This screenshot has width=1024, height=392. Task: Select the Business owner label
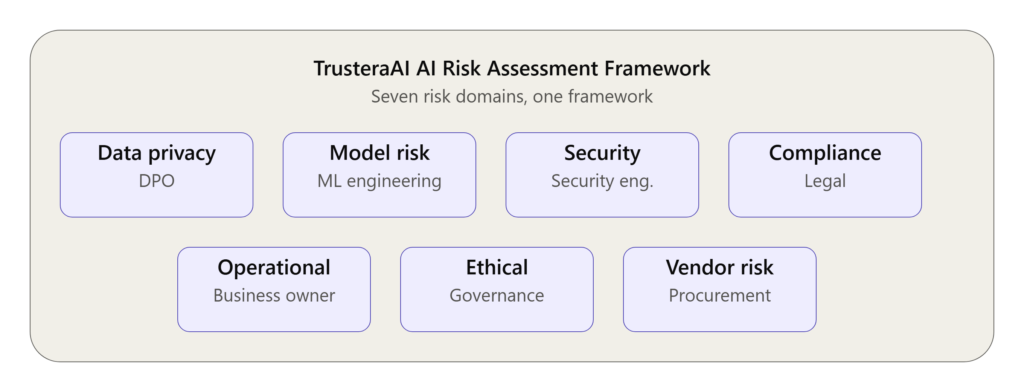274,295
